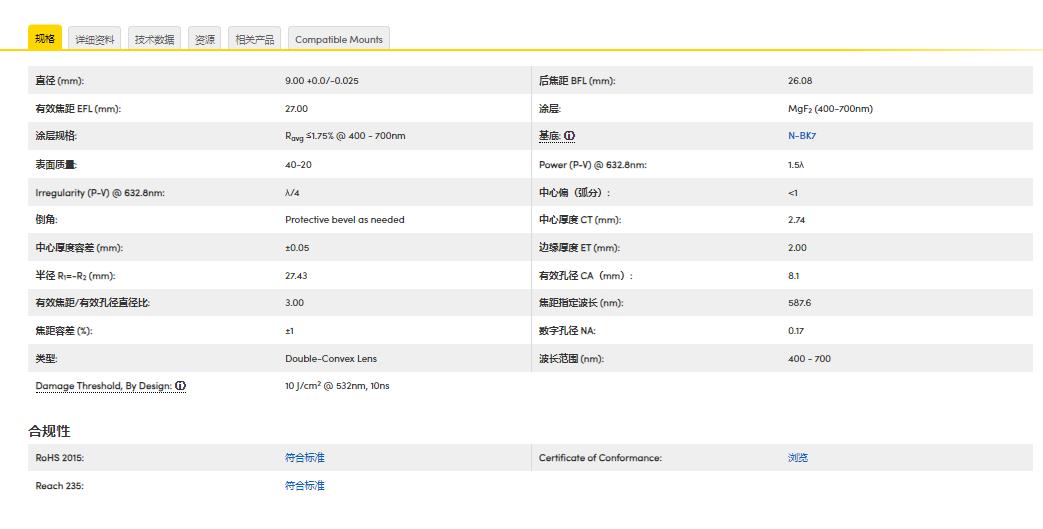Image resolution: width=1043 pixels, height=529 pixels.
Task: Click the Certificate of Conformance label
Action: (600, 458)
